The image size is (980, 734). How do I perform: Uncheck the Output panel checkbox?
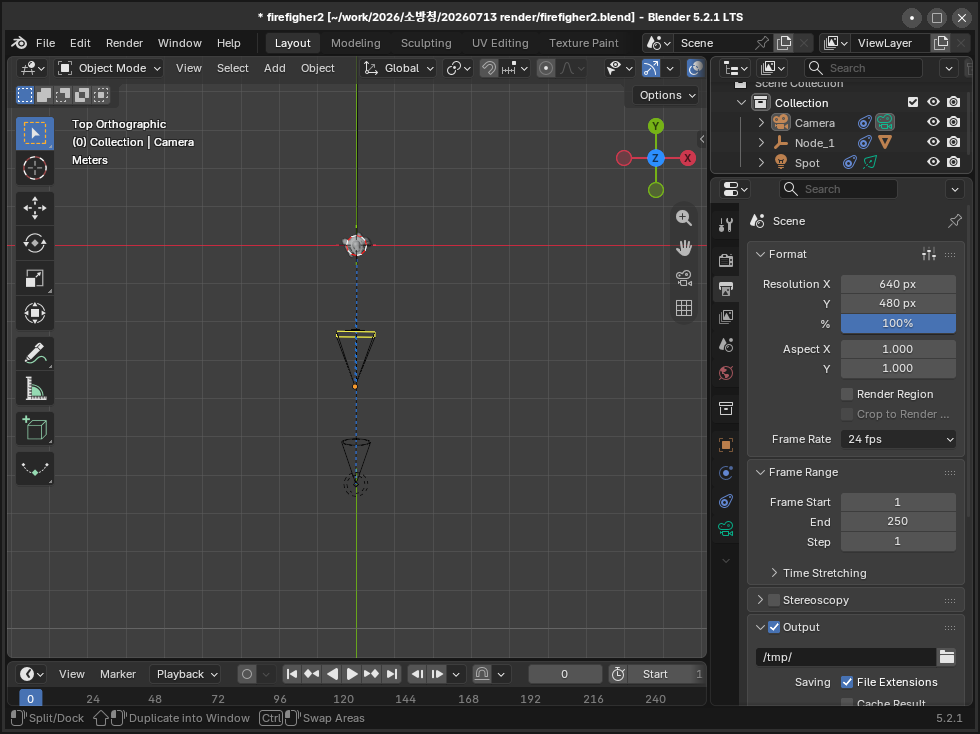click(x=774, y=627)
